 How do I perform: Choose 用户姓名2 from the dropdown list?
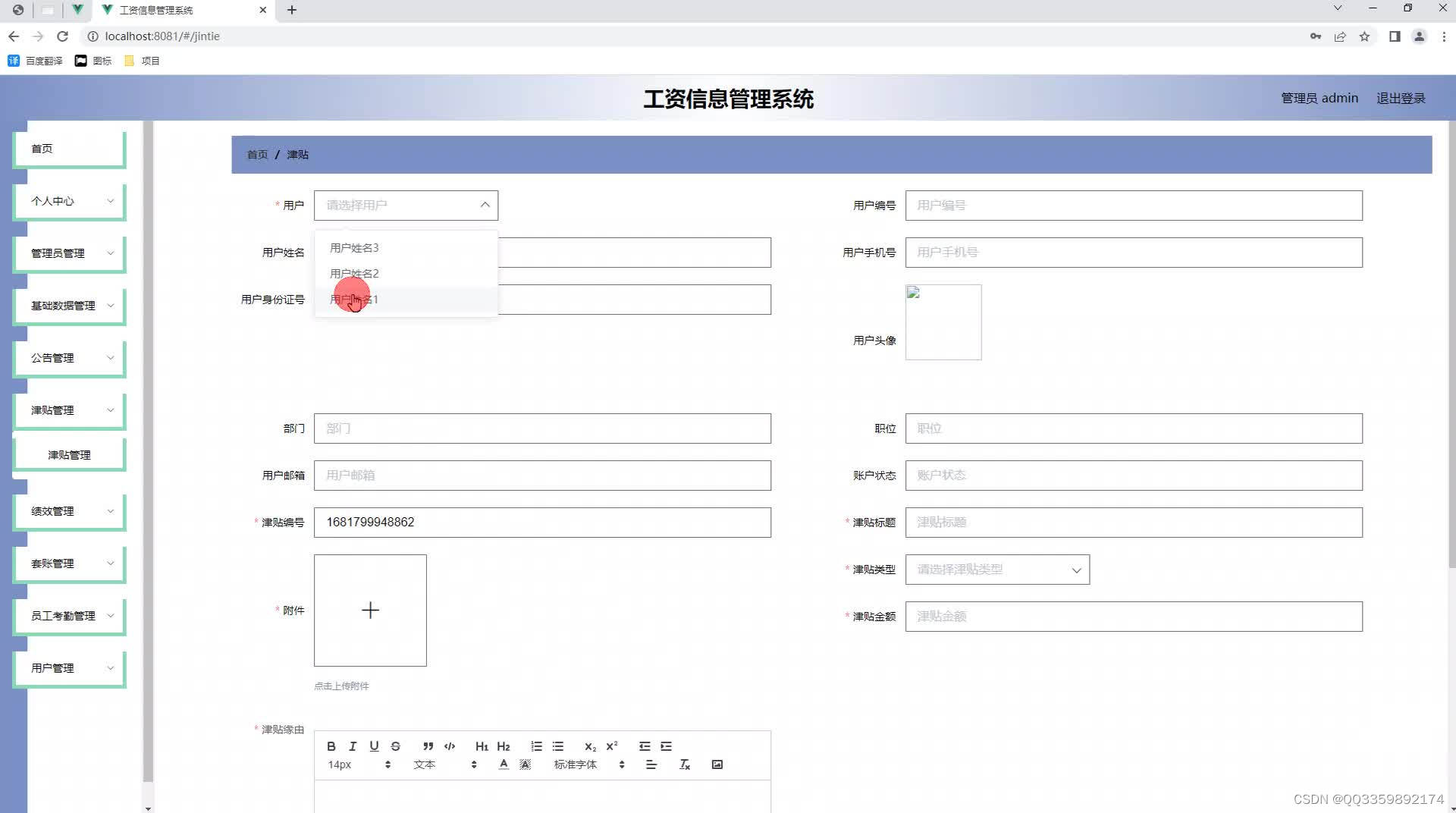click(x=406, y=274)
